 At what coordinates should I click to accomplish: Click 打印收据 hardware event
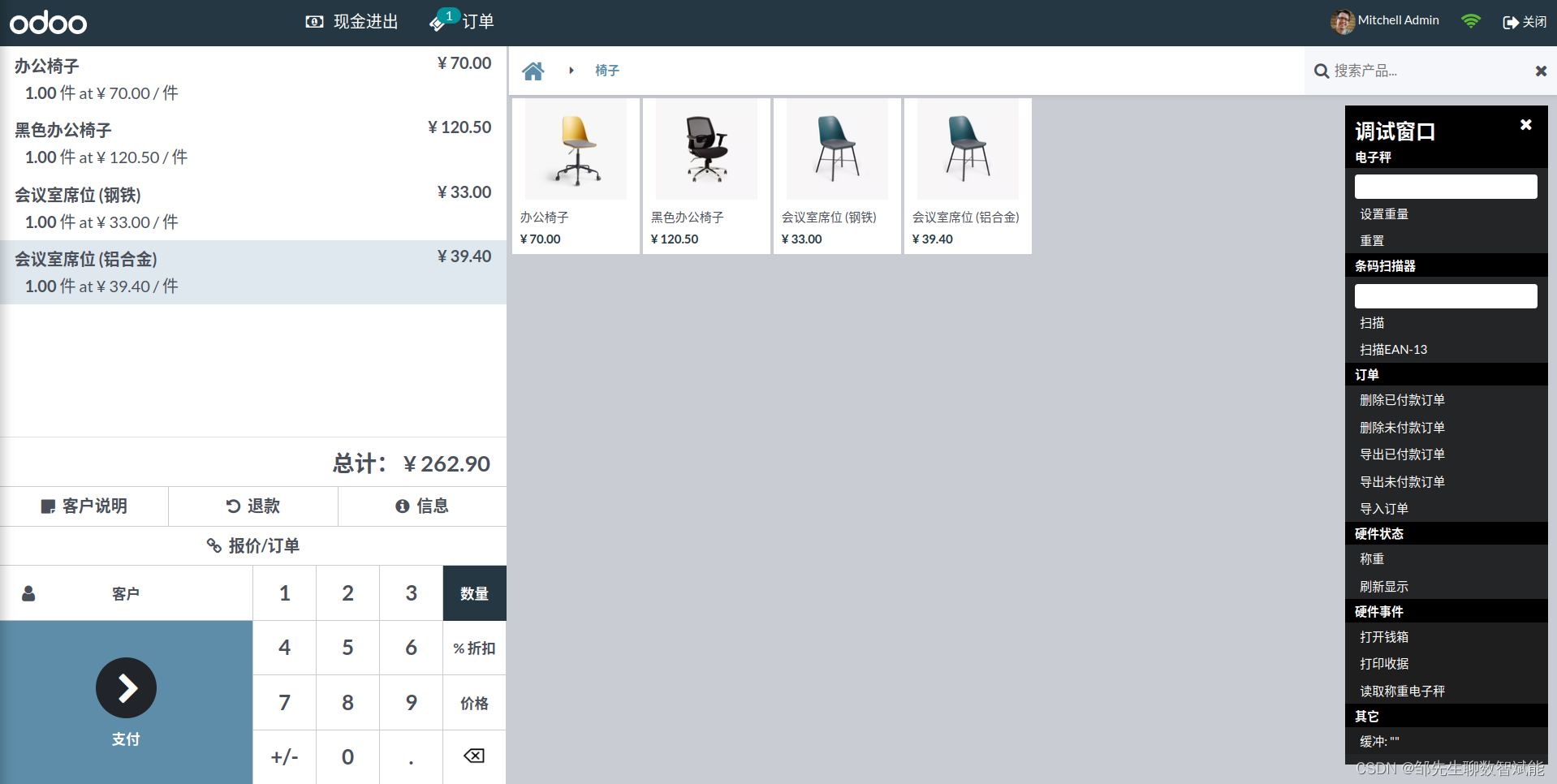(x=1384, y=664)
